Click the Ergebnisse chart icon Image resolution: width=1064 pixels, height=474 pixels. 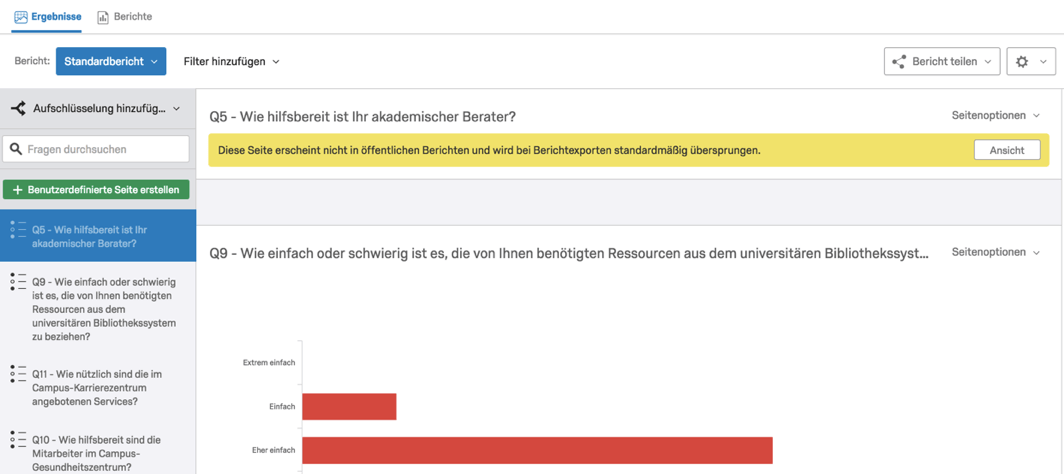click(x=21, y=17)
